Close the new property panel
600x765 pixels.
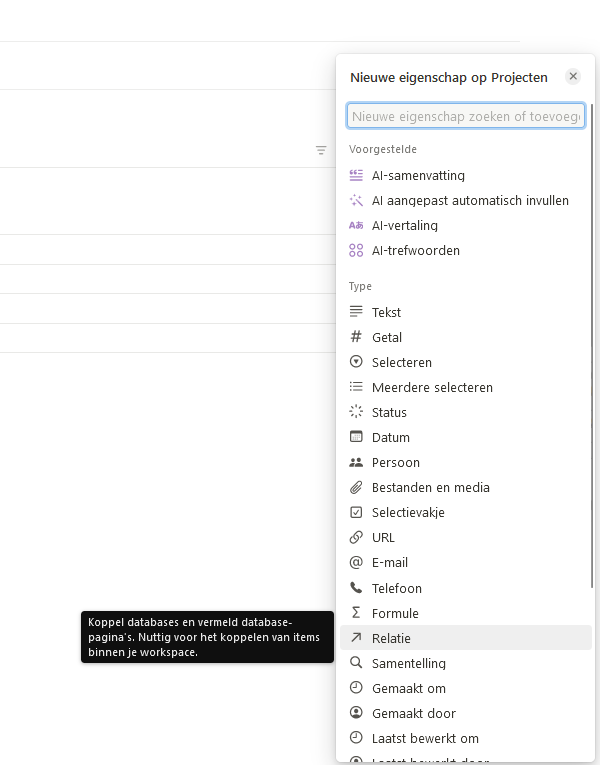coord(573,76)
